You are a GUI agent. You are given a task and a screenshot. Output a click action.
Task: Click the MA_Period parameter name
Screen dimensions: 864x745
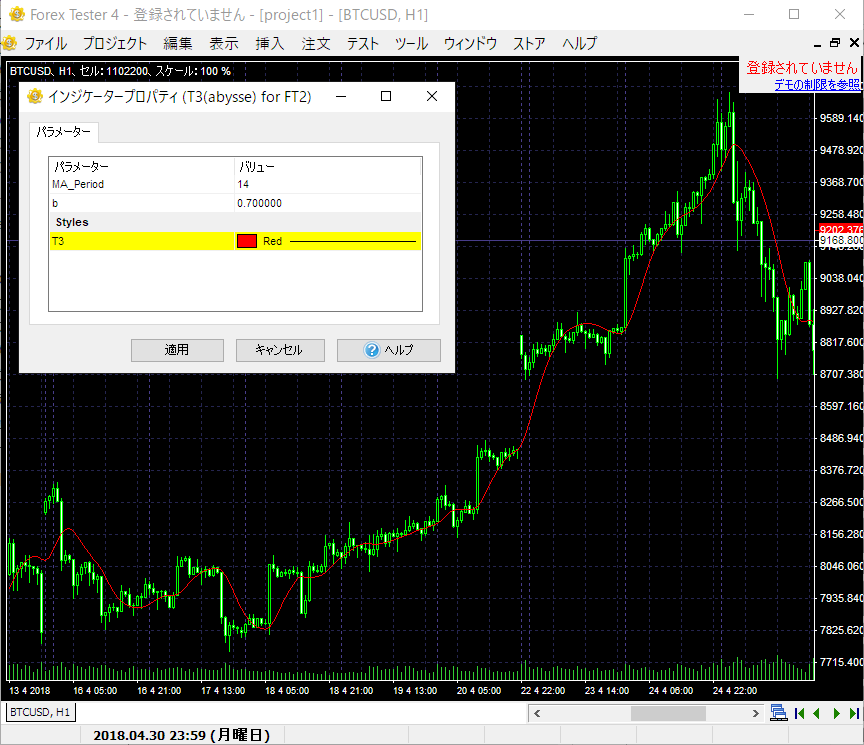coord(78,184)
